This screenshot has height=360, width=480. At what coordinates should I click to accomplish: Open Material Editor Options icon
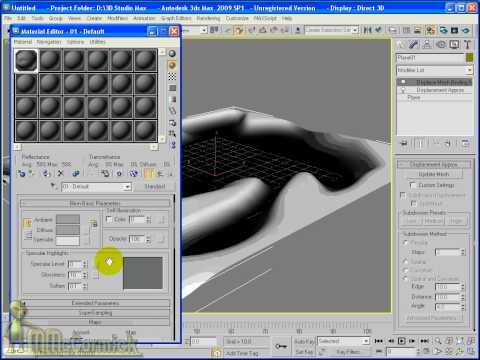[x=172, y=123]
